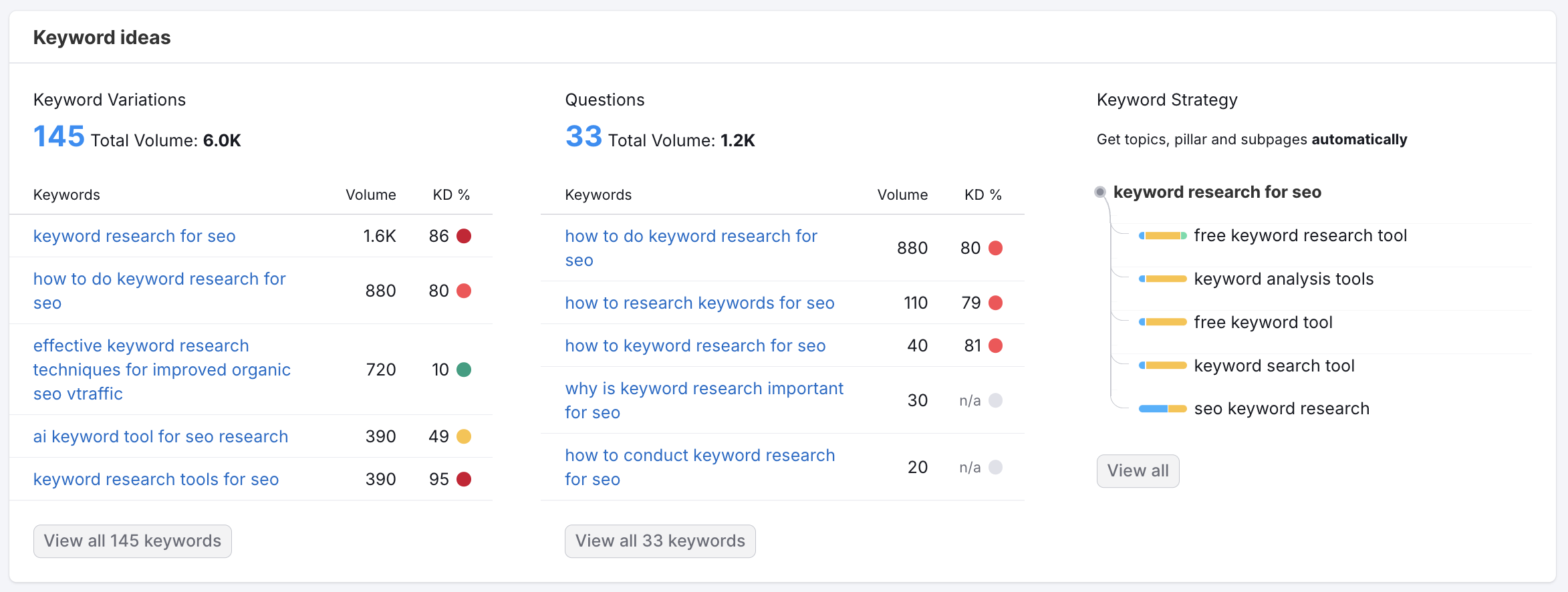Click the 110 volume value in Questions
The image size is (1568, 592).
pos(916,303)
